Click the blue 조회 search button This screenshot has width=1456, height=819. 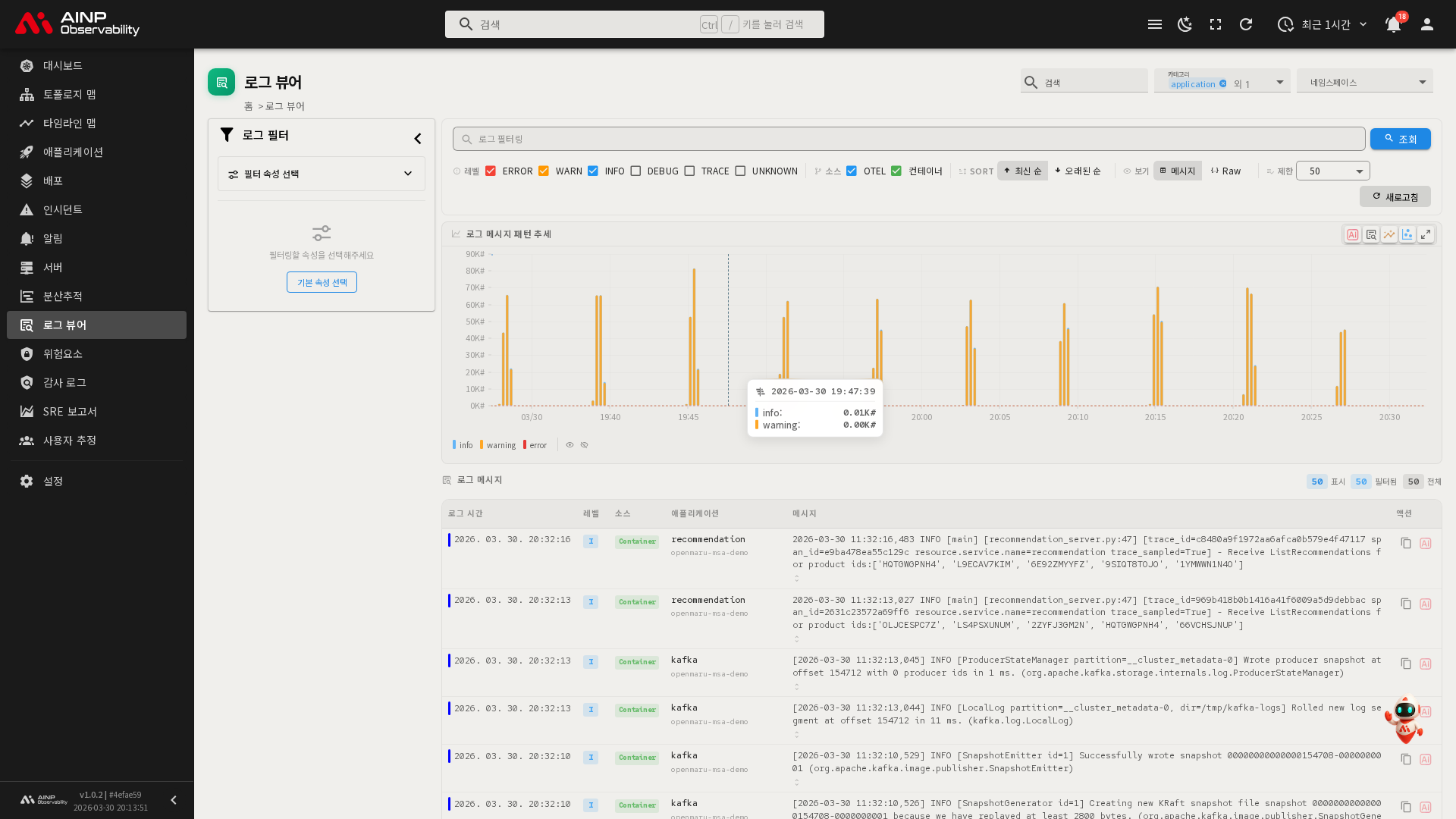[x=1400, y=140]
